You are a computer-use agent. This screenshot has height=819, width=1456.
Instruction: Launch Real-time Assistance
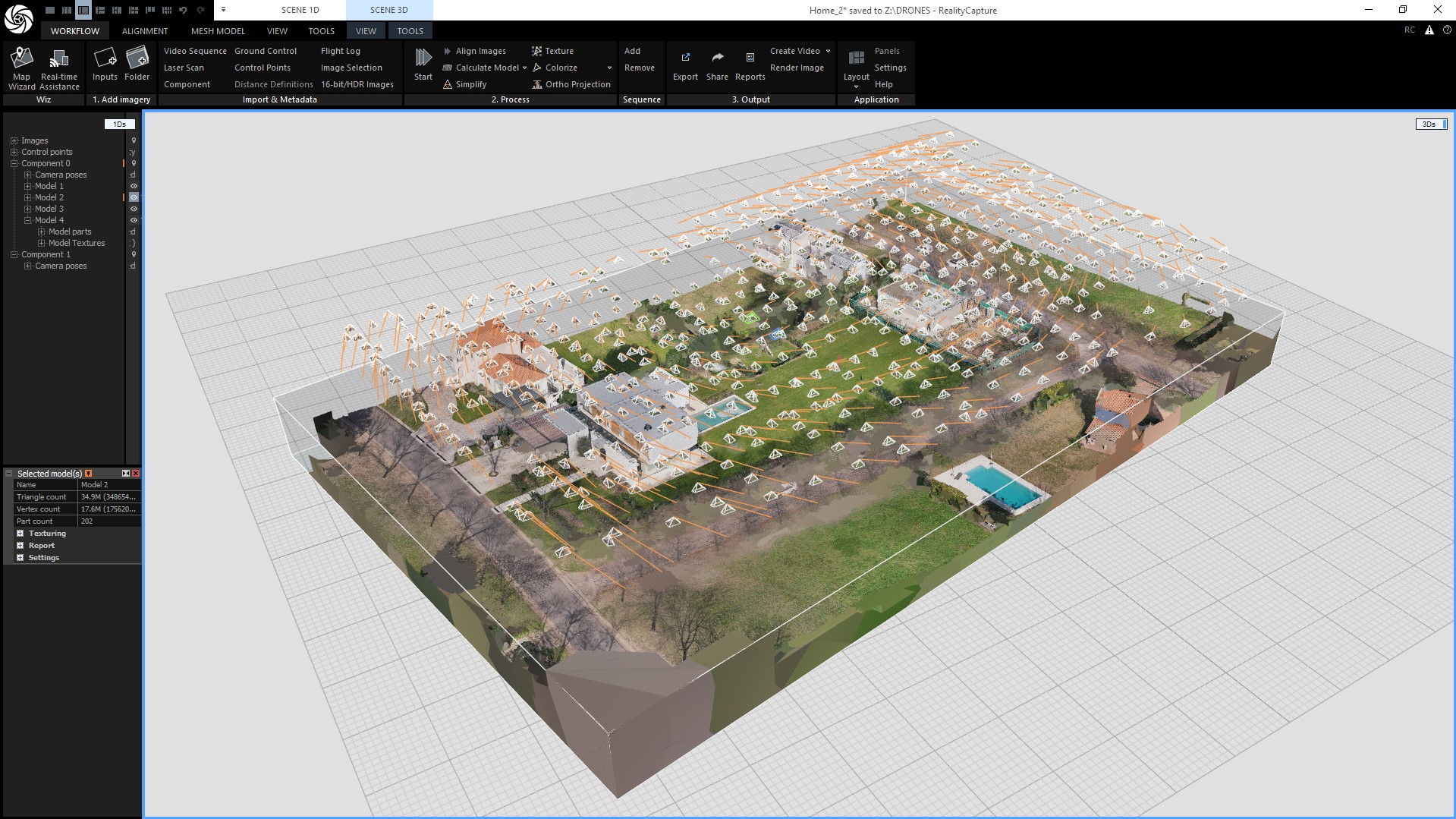click(59, 68)
